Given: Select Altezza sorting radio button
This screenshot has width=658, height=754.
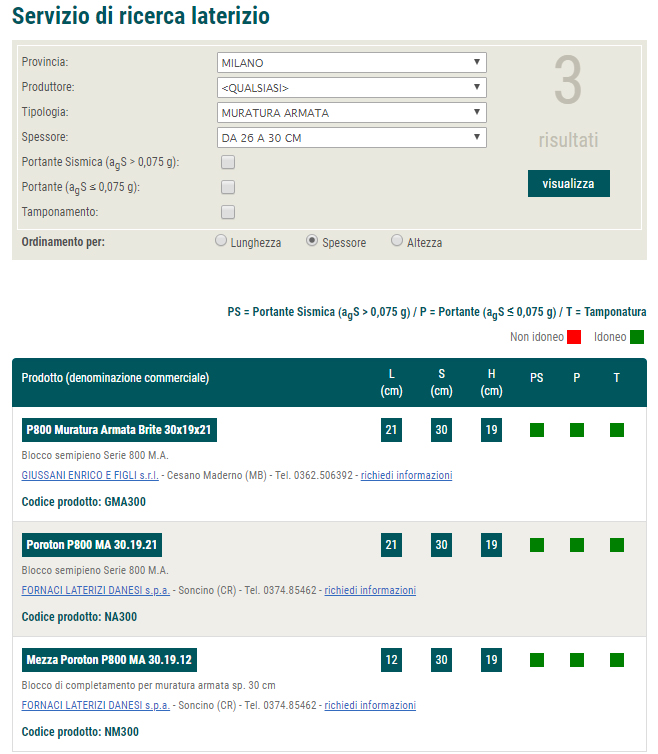Looking at the screenshot, I should pyautogui.click(x=397, y=240).
